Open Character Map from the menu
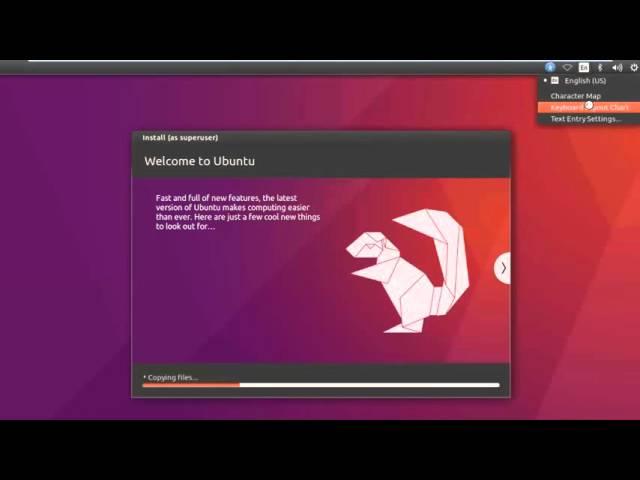 pyautogui.click(x=576, y=96)
